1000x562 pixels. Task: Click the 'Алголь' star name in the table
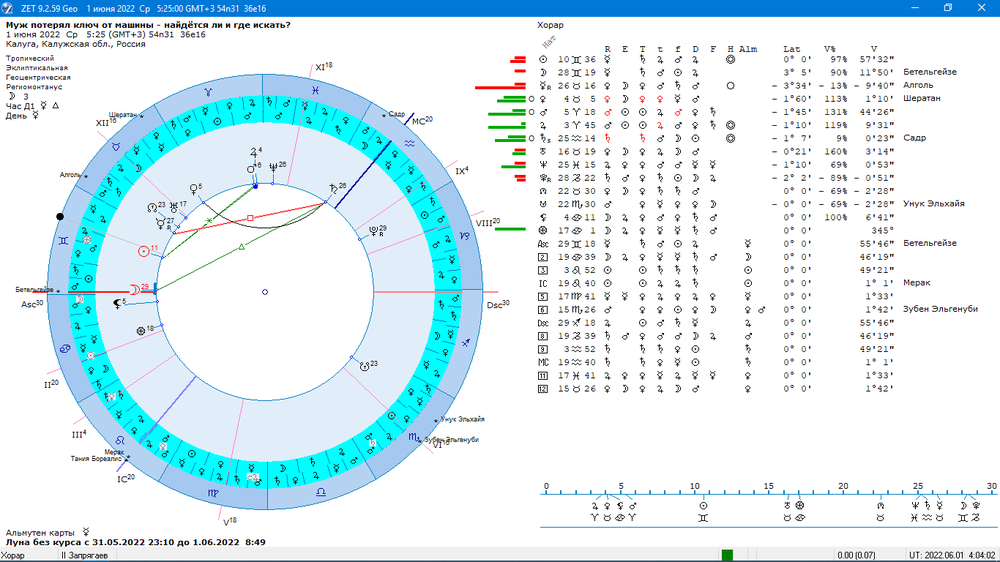pyautogui.click(x=918, y=85)
